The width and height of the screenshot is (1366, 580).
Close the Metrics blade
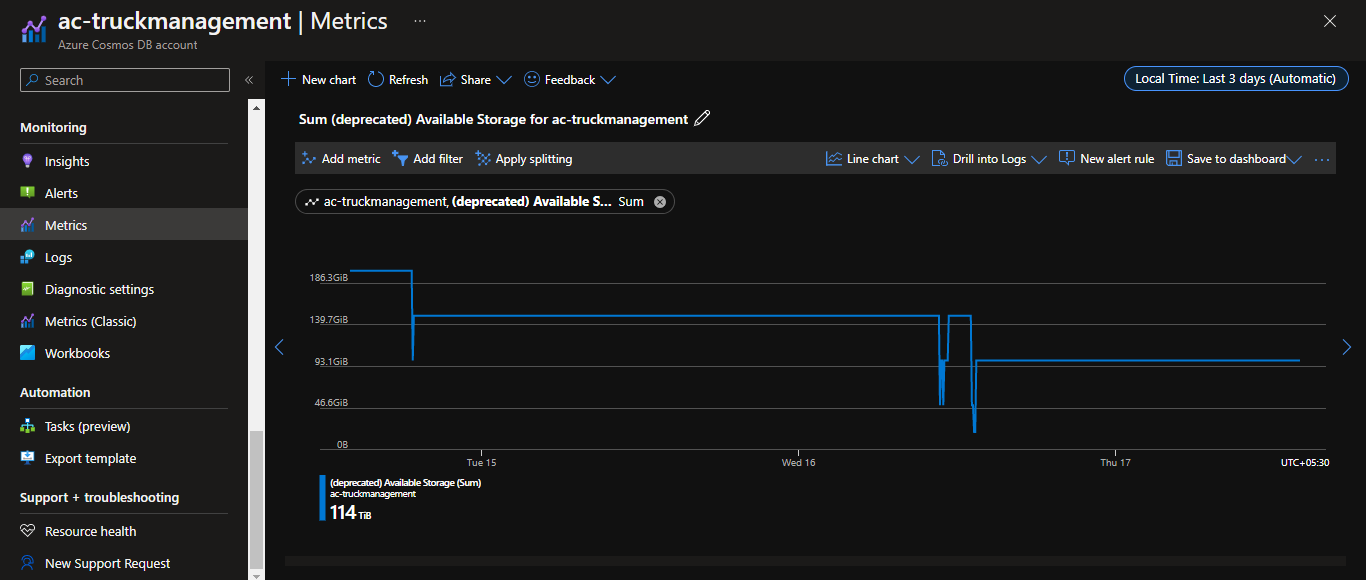(x=1330, y=21)
